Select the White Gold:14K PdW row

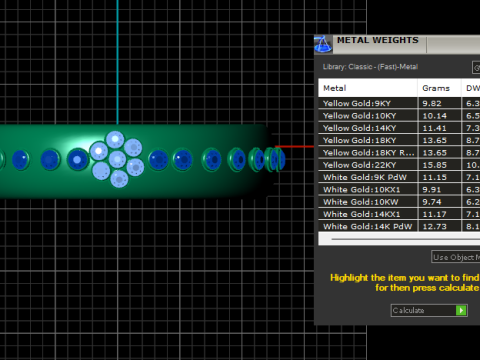399,226
